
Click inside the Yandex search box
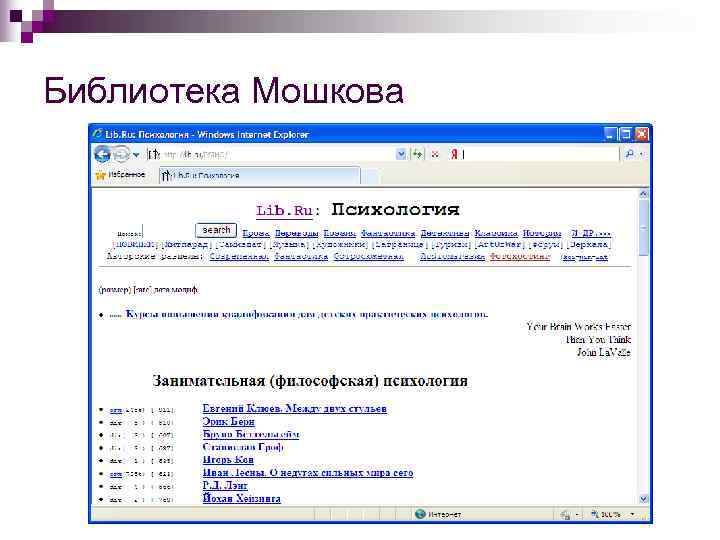pyautogui.click(x=540, y=155)
